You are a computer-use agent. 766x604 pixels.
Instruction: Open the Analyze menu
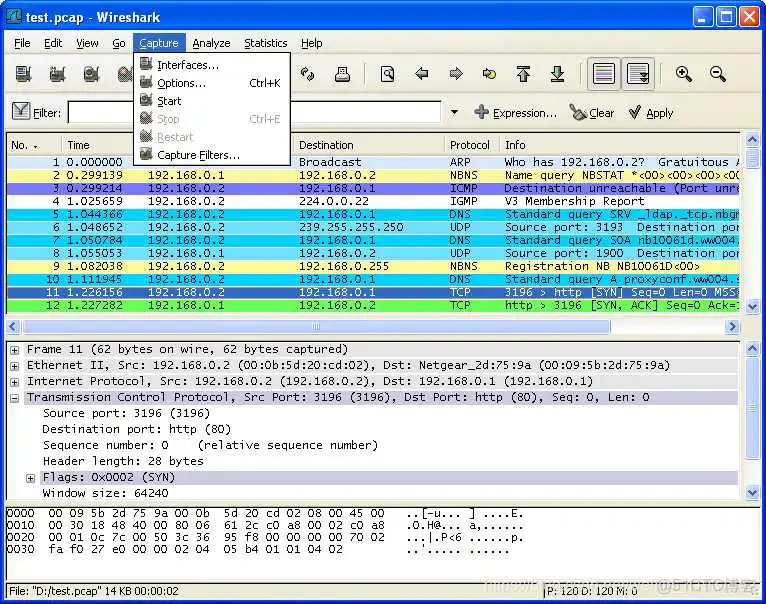pyautogui.click(x=211, y=43)
